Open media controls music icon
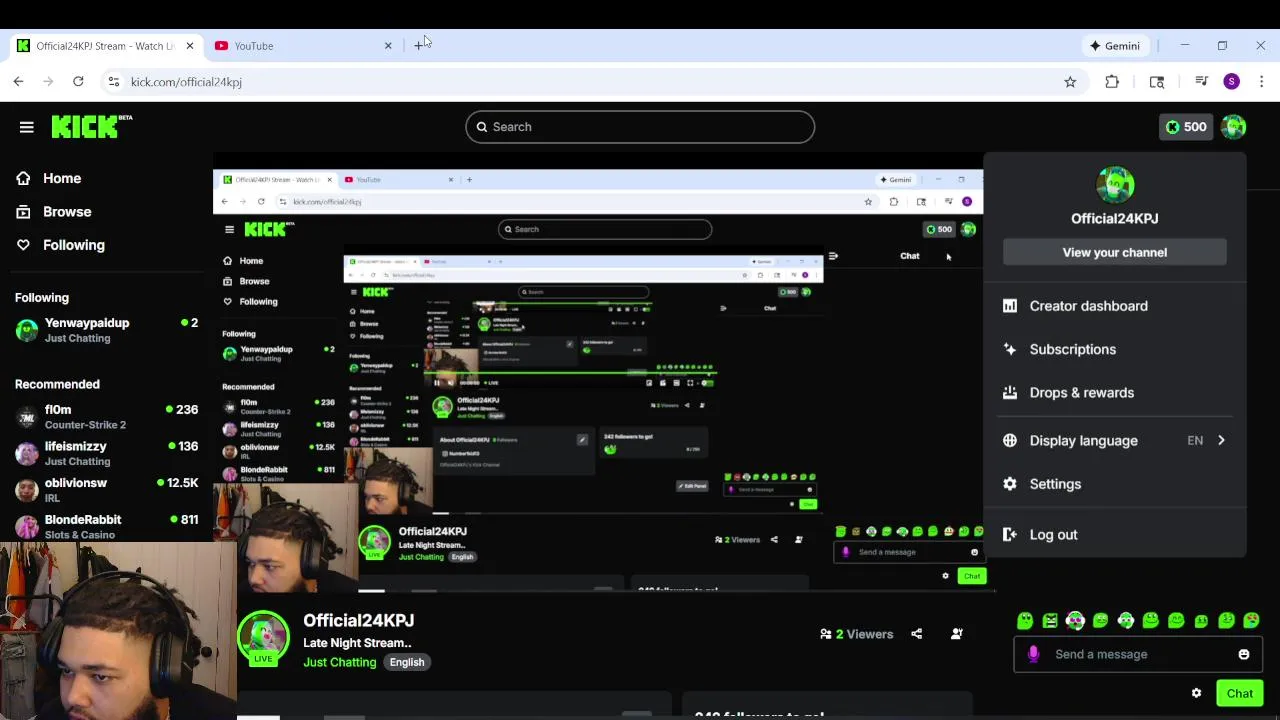Screen dimensions: 1280x720 coord(1202,82)
